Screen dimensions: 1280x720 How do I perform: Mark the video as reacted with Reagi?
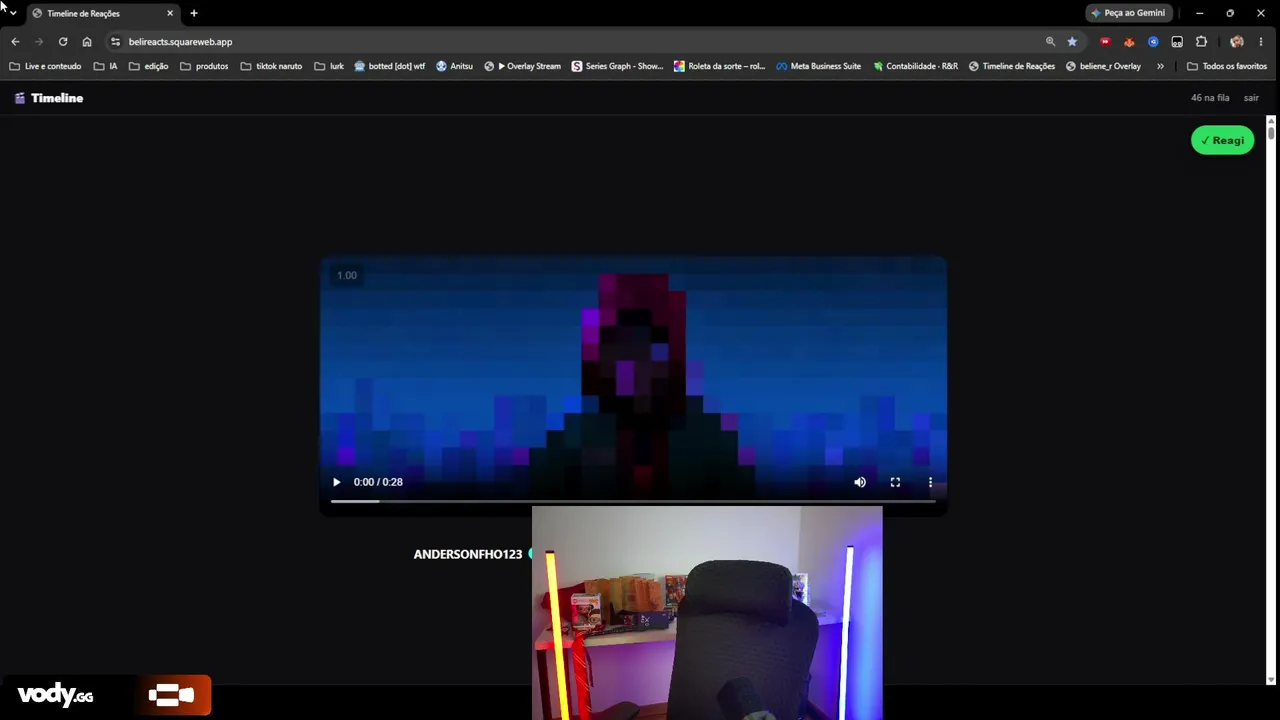coord(1222,140)
